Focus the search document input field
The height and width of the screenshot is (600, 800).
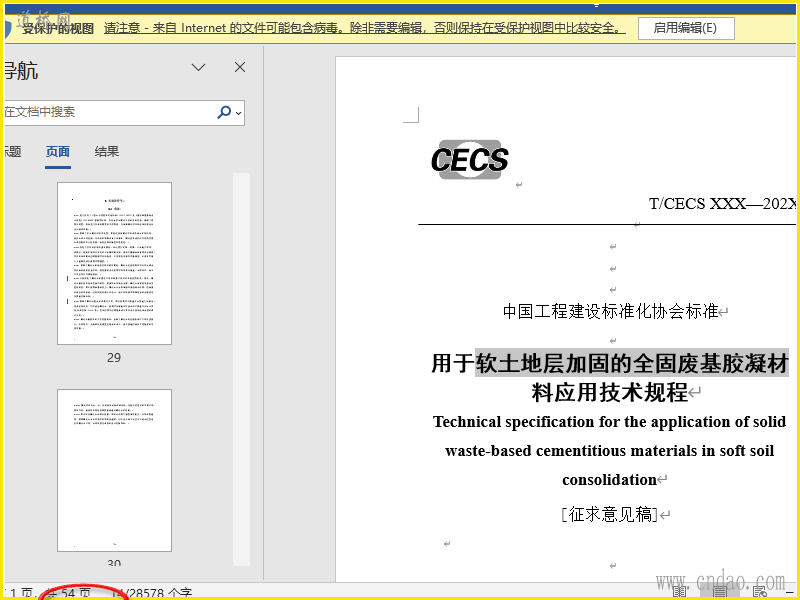coord(110,112)
